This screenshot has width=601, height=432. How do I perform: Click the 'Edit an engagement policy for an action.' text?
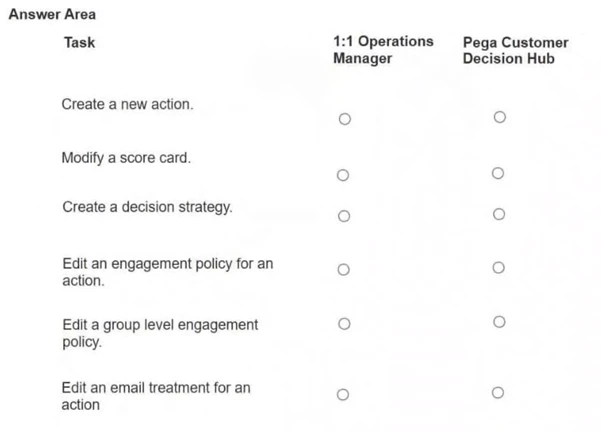pyautogui.click(x=168, y=272)
